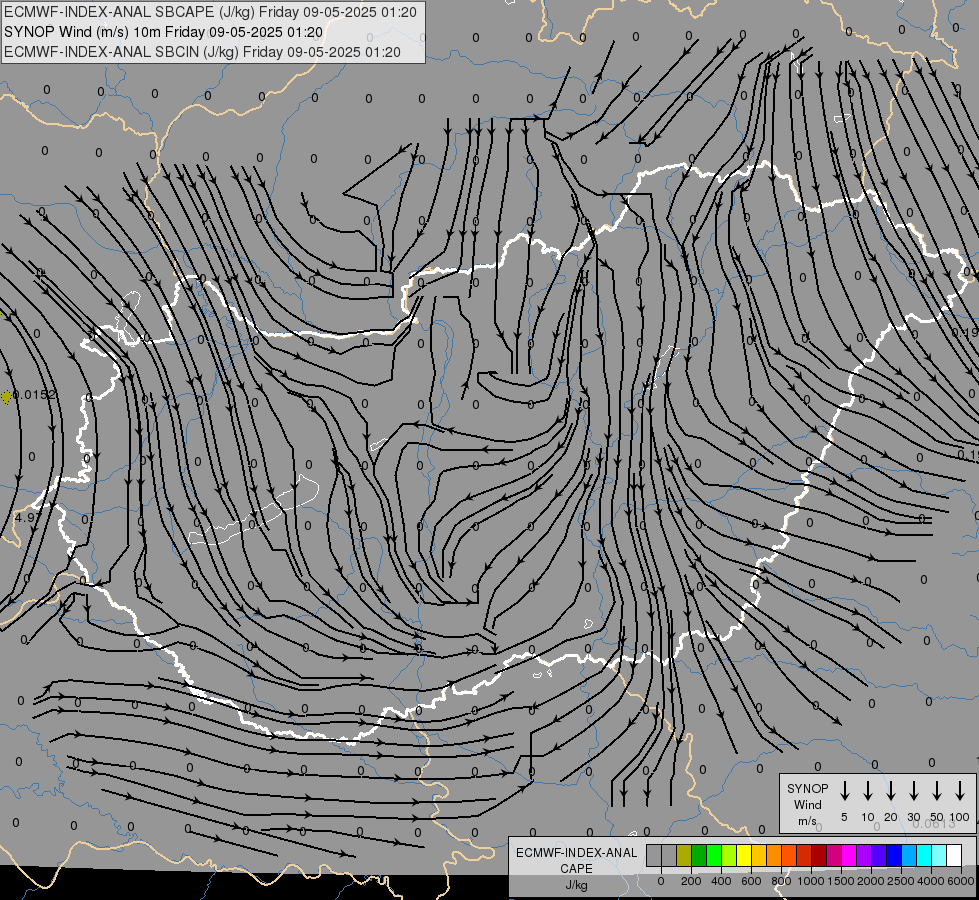Click the 800 tick label in CAPE legend
Image resolution: width=979 pixels, height=900 pixels.
pyautogui.click(x=781, y=881)
